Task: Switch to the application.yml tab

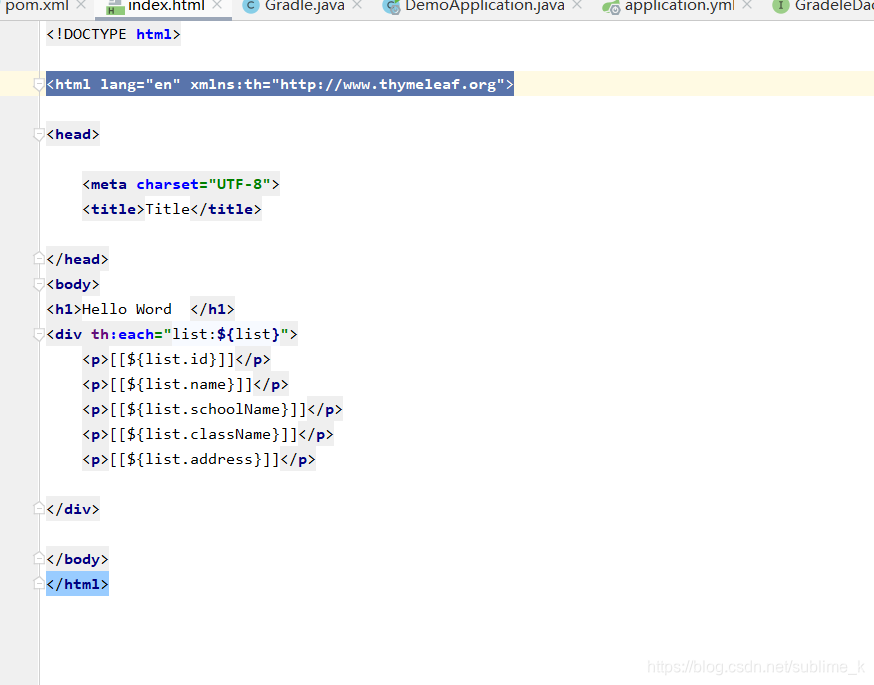Action: click(x=679, y=6)
